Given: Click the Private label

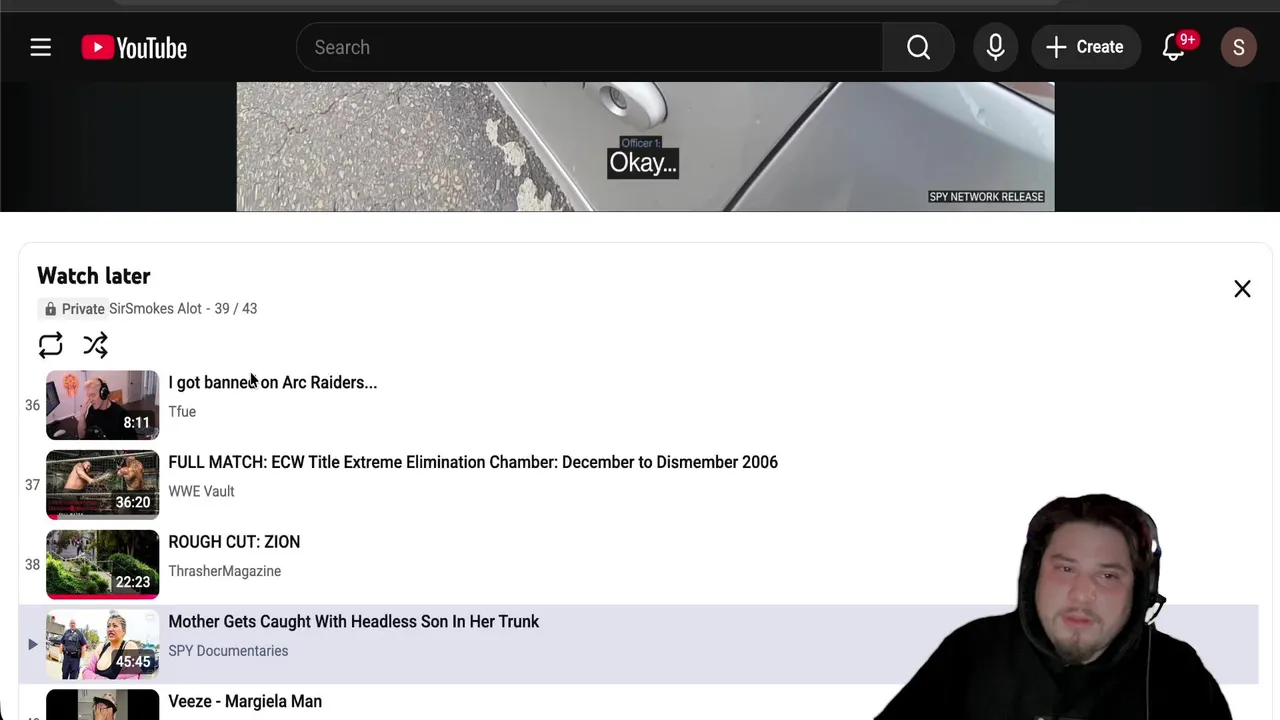Looking at the screenshot, I should [83, 309].
